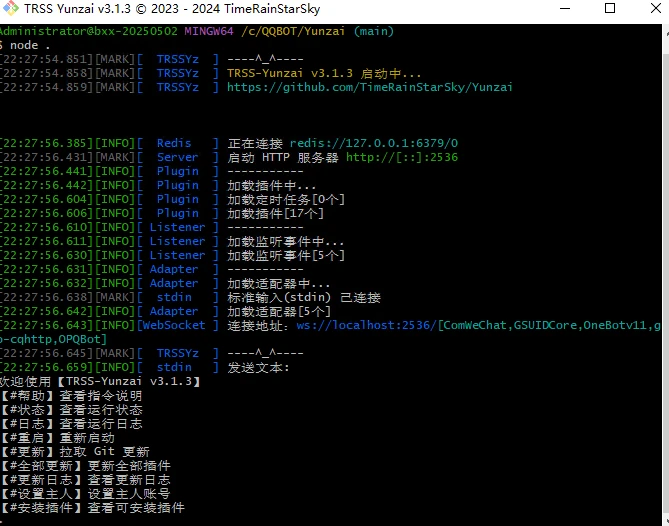The image size is (669, 526).
Task: Click the '发送文本:' stdin log line
Action: click(258, 367)
